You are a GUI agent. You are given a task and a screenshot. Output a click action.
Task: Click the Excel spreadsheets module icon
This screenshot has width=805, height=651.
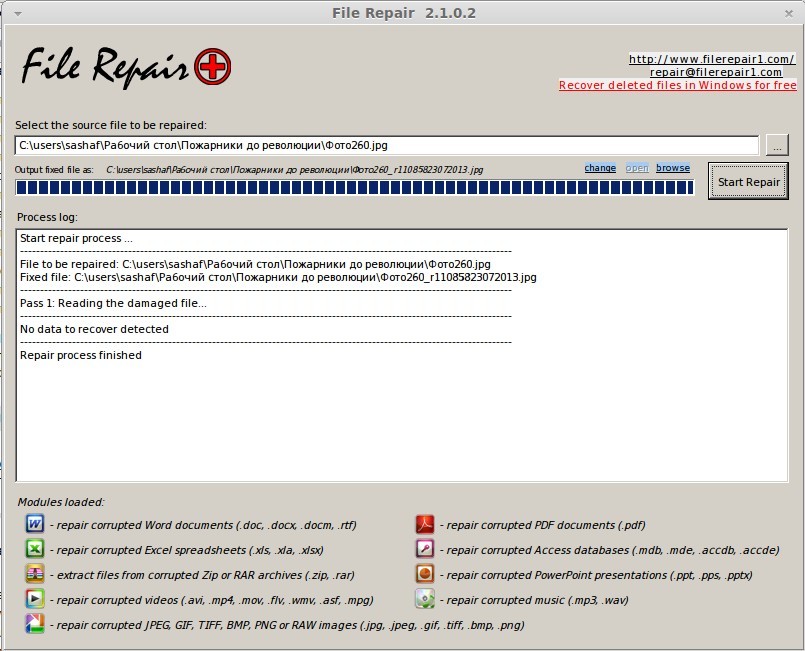click(x=35, y=549)
